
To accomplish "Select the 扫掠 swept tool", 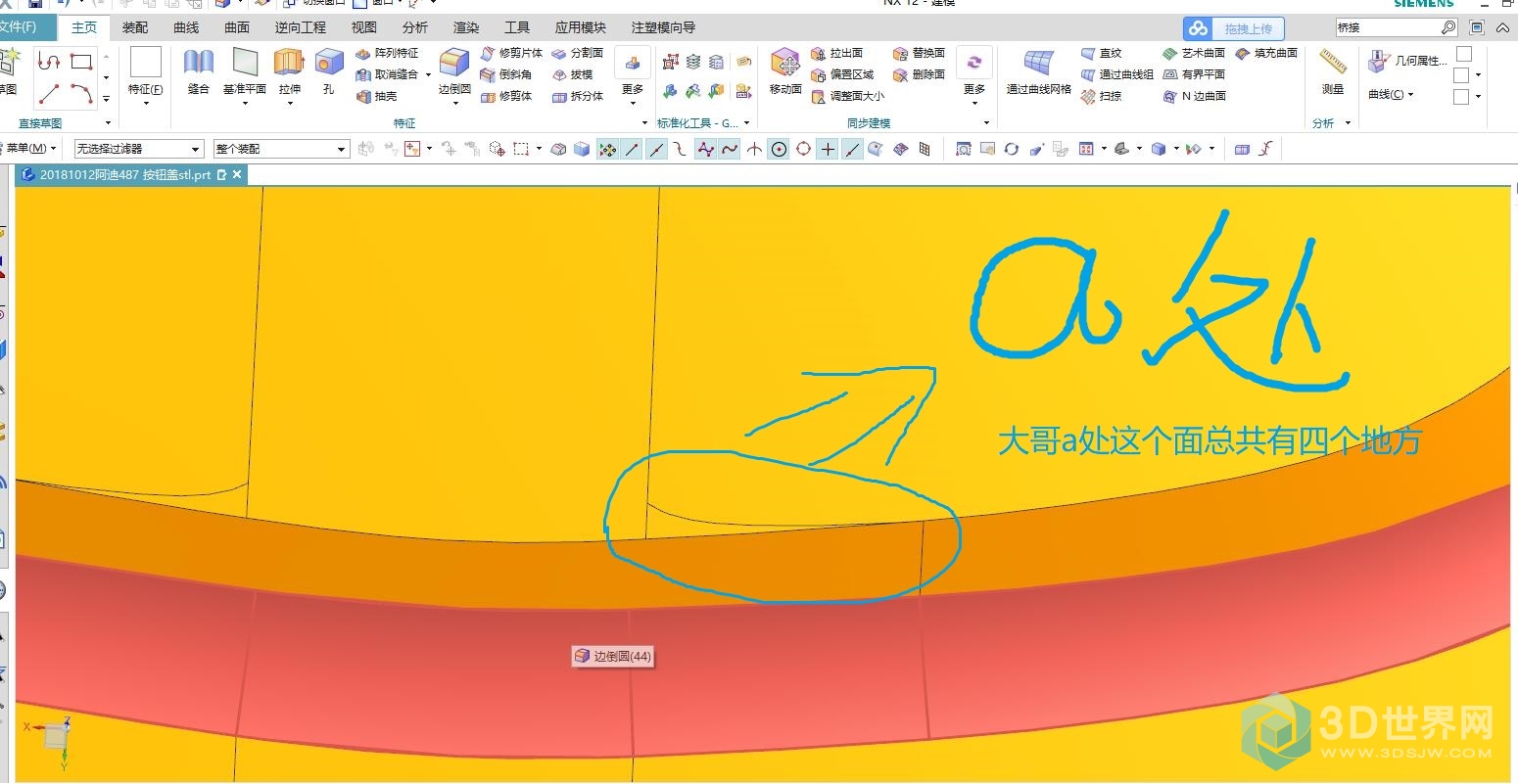I will tap(1101, 96).
